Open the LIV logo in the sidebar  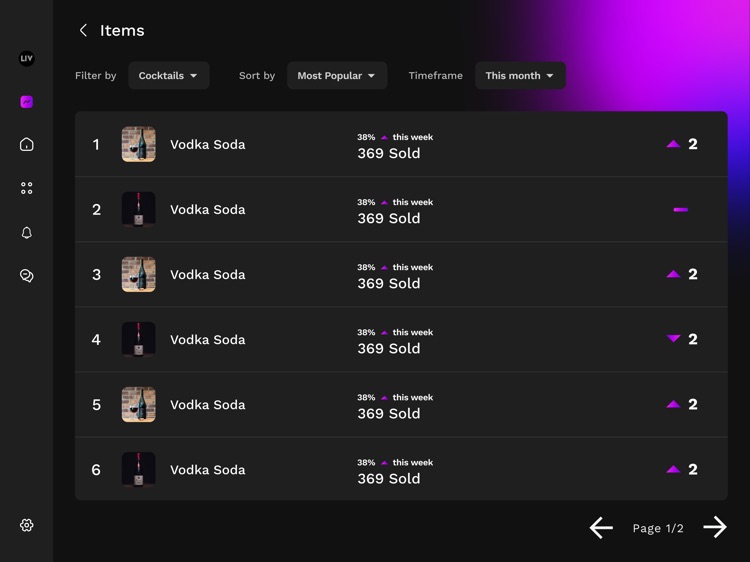coord(27,58)
